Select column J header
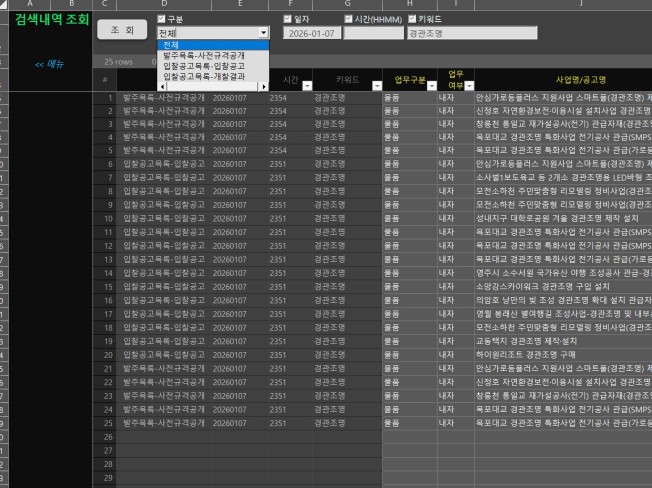The width and height of the screenshot is (652, 488). point(566,5)
